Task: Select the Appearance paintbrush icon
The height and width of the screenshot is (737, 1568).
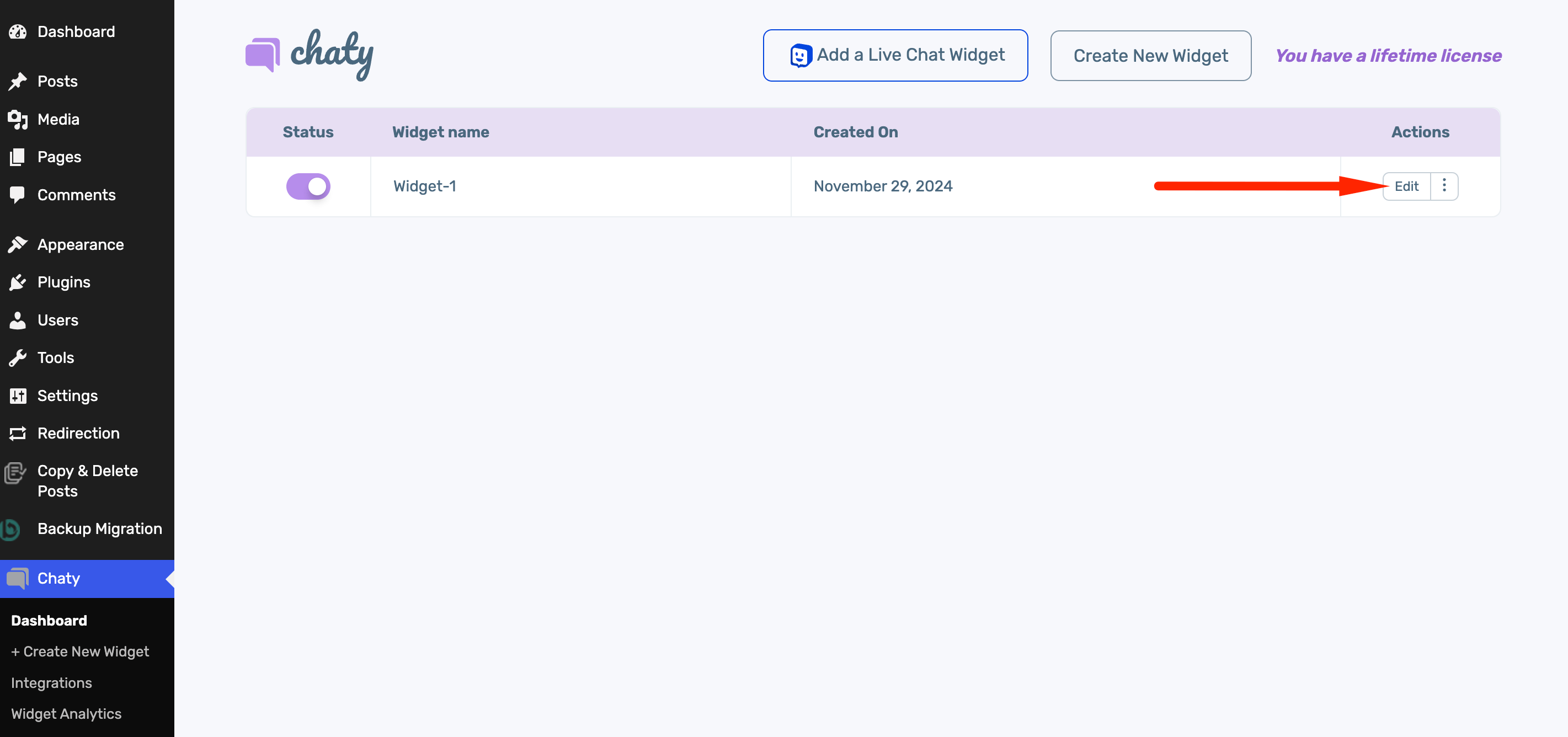Action: pyautogui.click(x=18, y=244)
